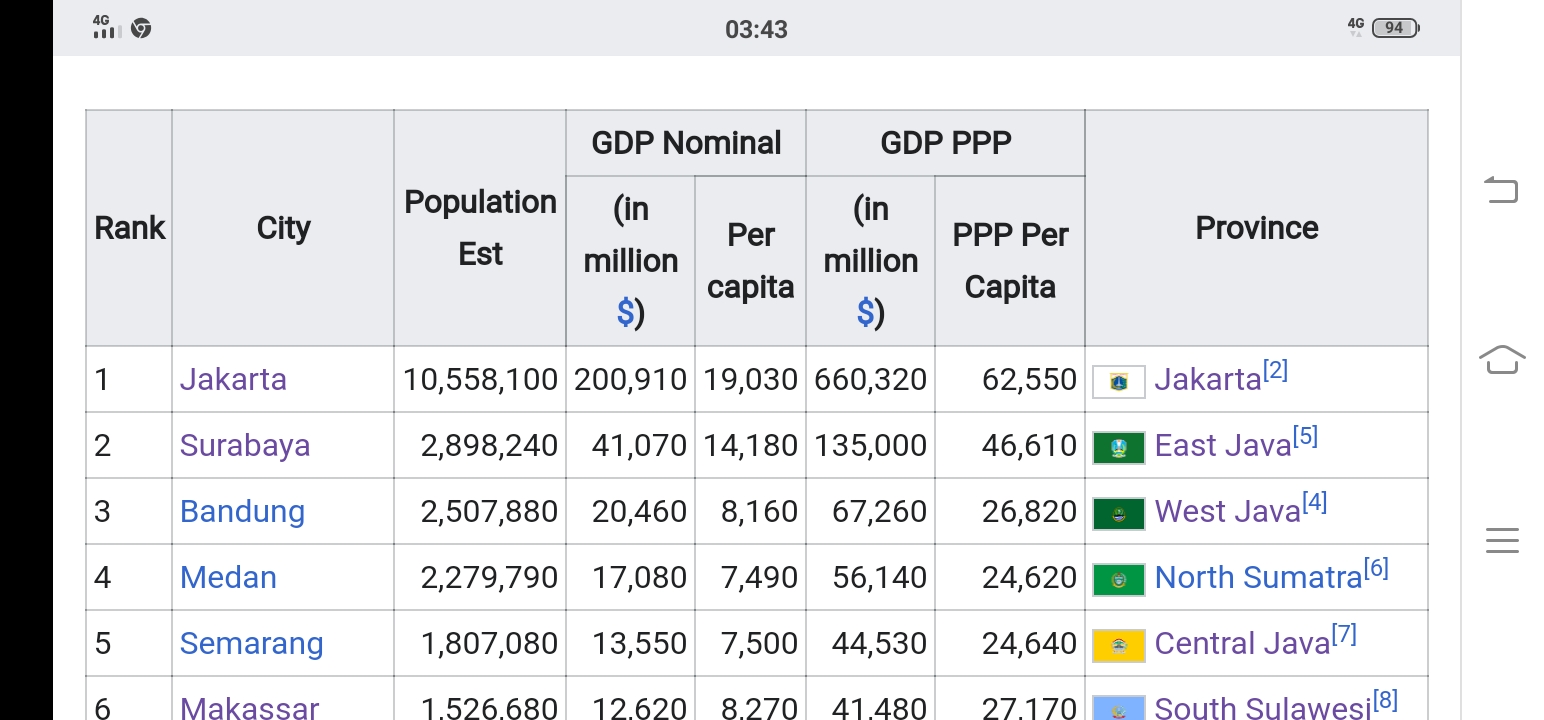
Task: Tap the battery indicator in status bar
Action: [x=1395, y=28]
